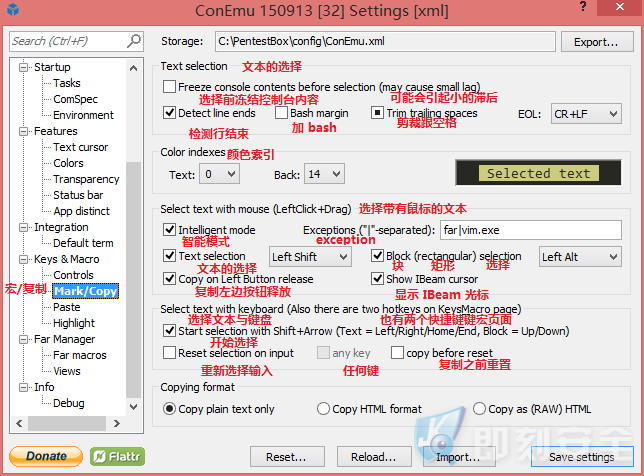The height and width of the screenshot is (476, 644).
Task: Collapse the Integration tree node
Action: 24,227
